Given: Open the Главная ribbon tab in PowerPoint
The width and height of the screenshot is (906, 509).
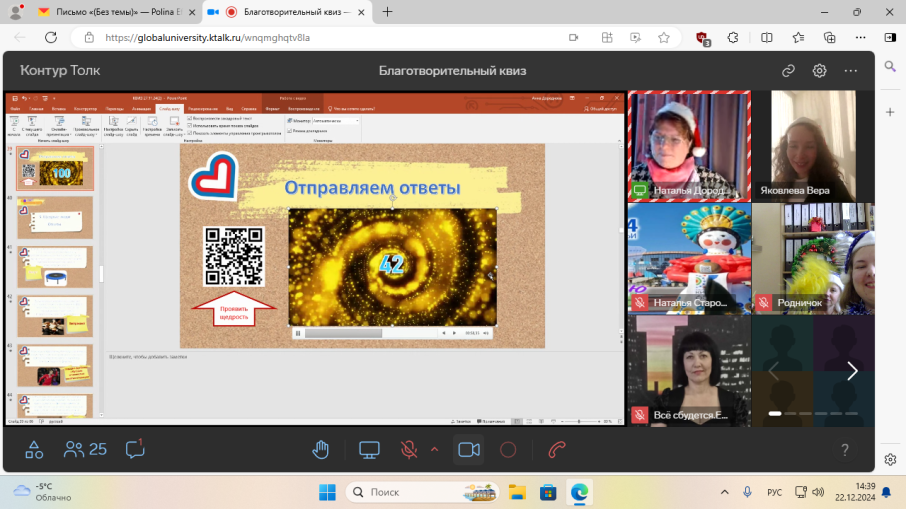Looking at the screenshot, I should pos(36,109).
